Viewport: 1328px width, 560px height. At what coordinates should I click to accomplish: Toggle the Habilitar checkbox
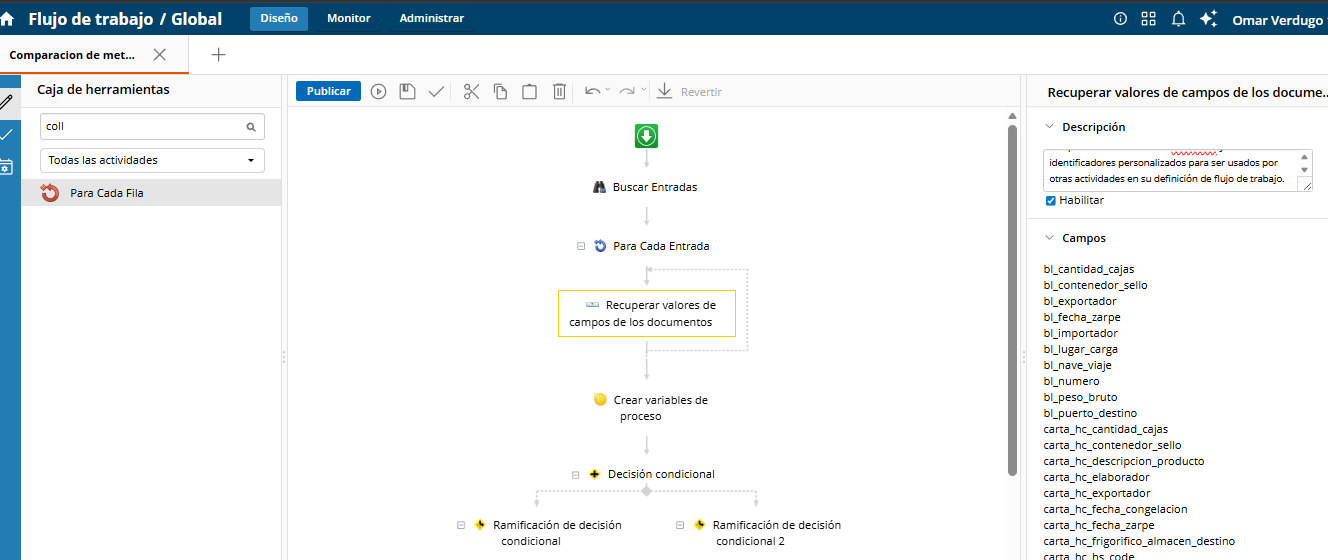coord(1050,201)
